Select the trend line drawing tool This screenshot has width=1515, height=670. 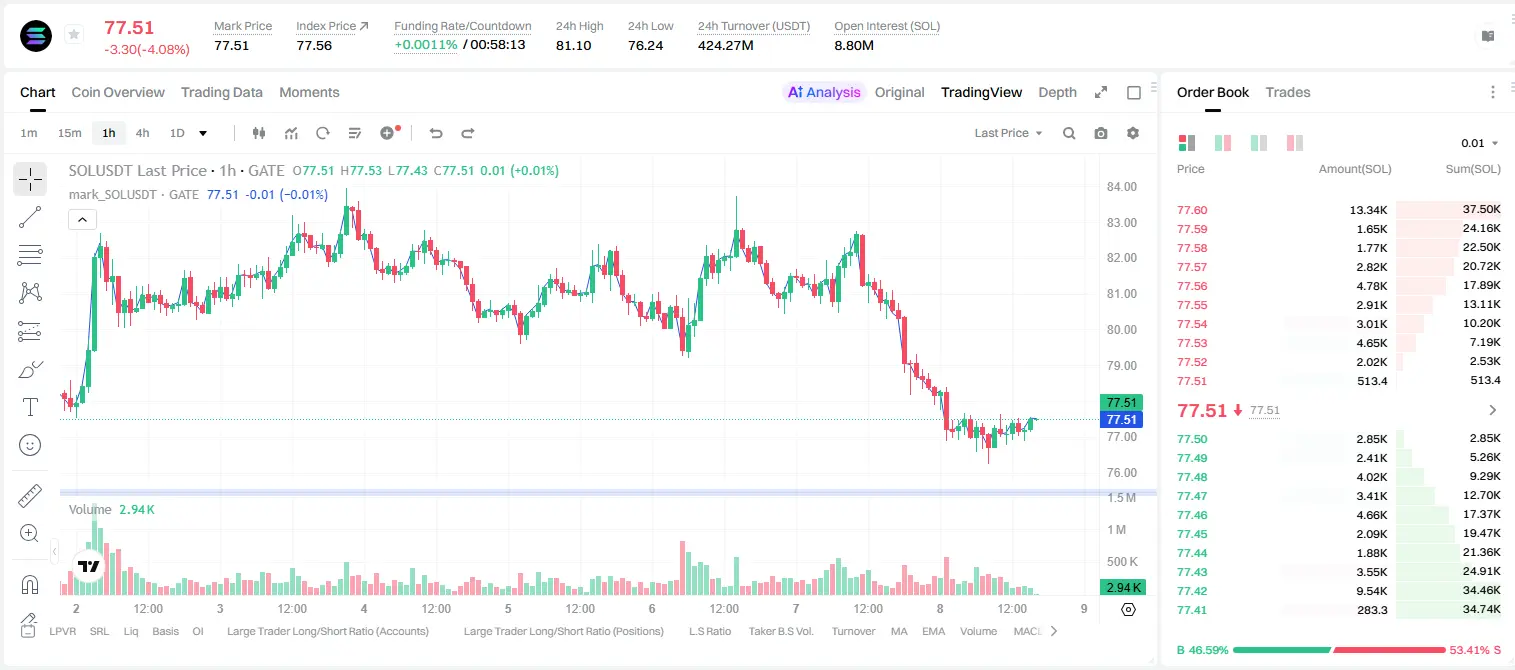pyautogui.click(x=30, y=217)
